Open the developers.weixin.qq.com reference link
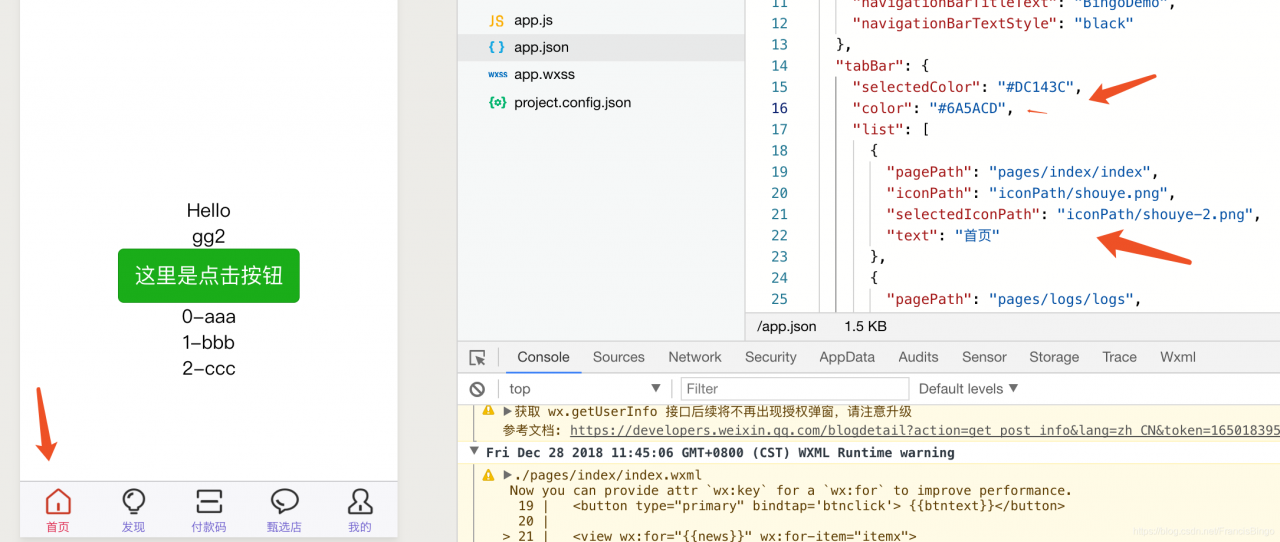This screenshot has width=1280, height=542. click(925, 430)
